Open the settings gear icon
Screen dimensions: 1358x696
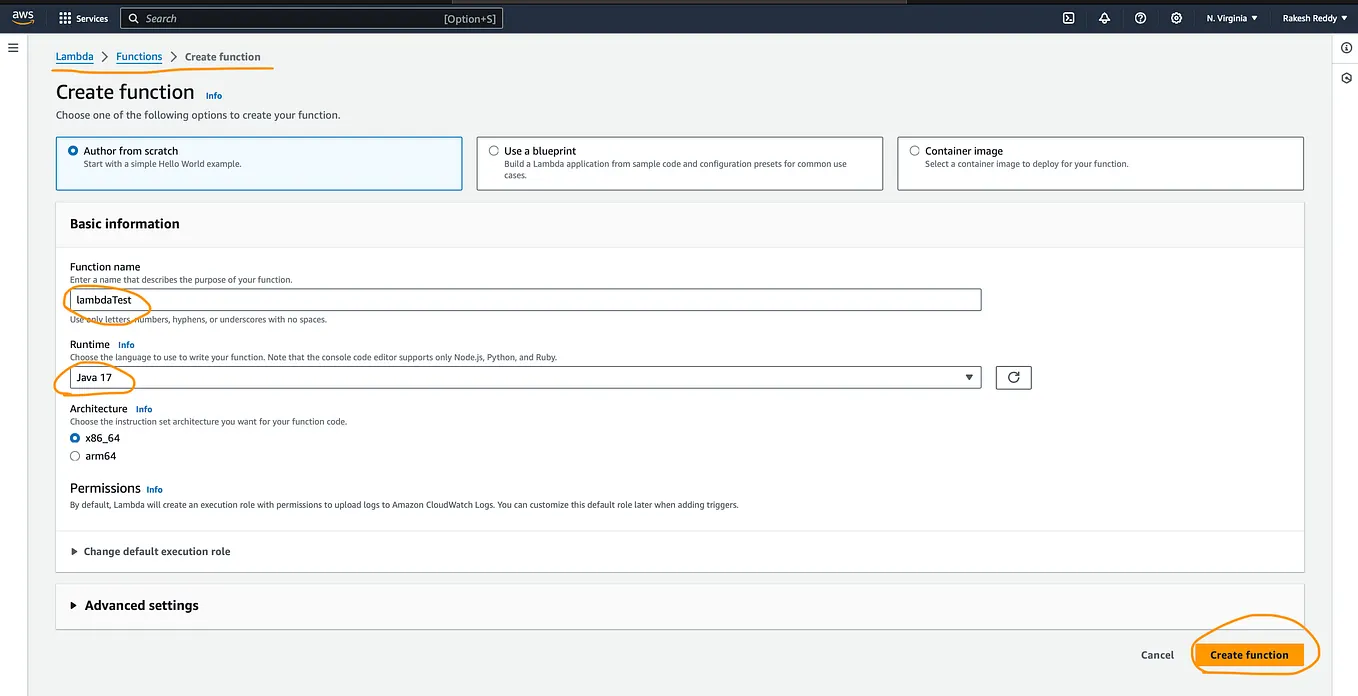[1176, 17]
